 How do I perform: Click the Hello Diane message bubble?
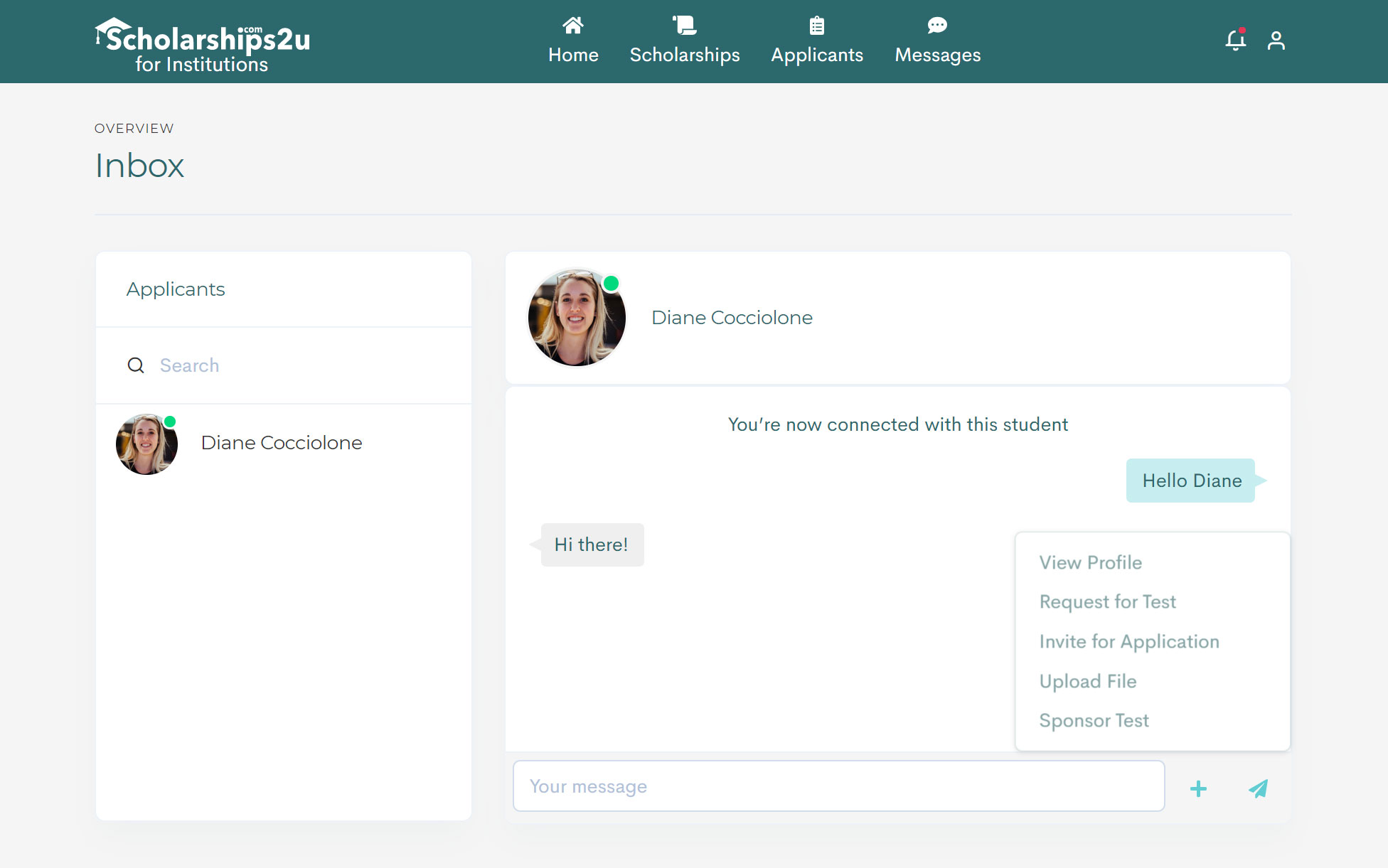click(x=1191, y=481)
